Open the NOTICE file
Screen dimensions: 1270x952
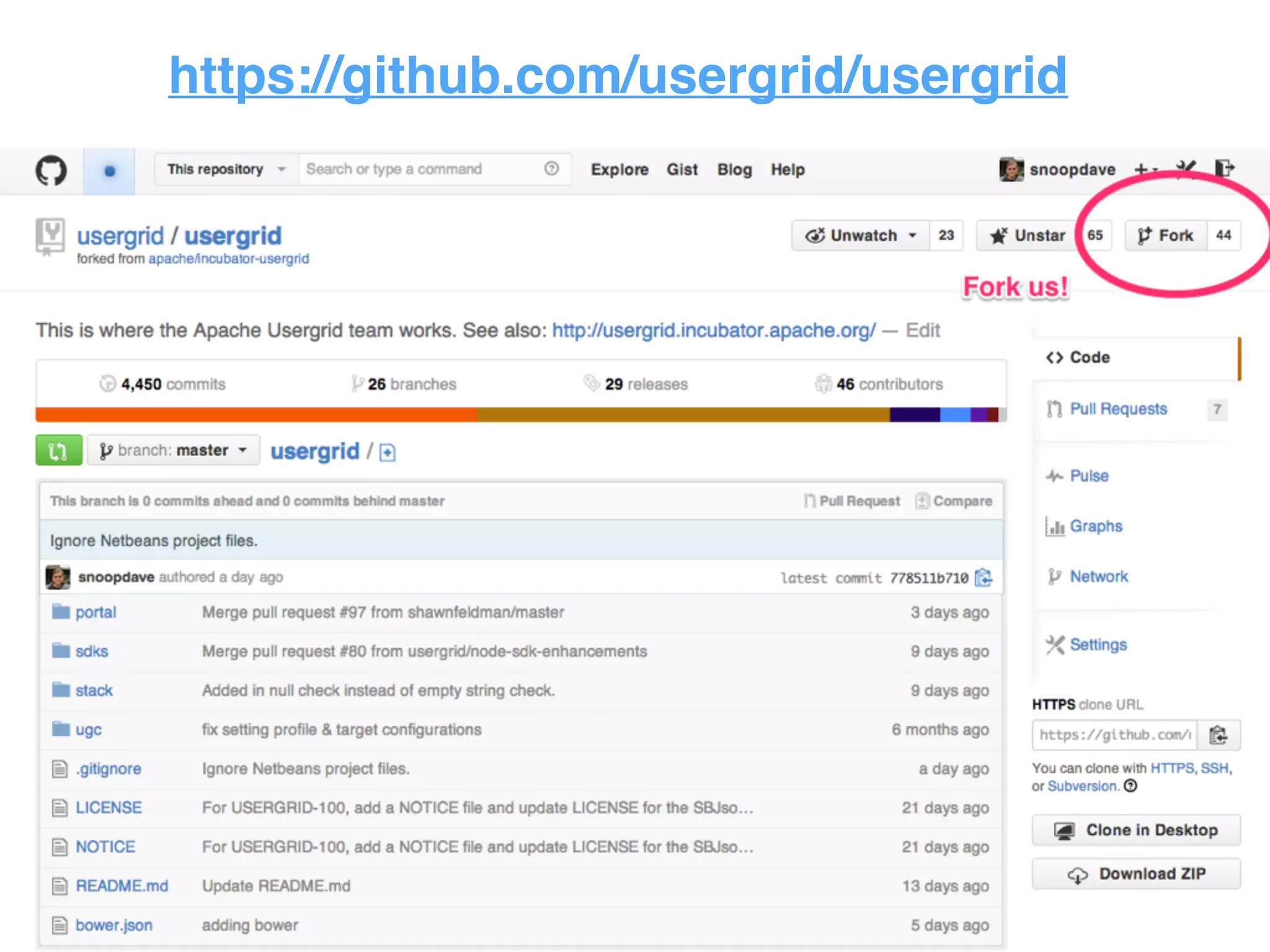click(x=105, y=847)
